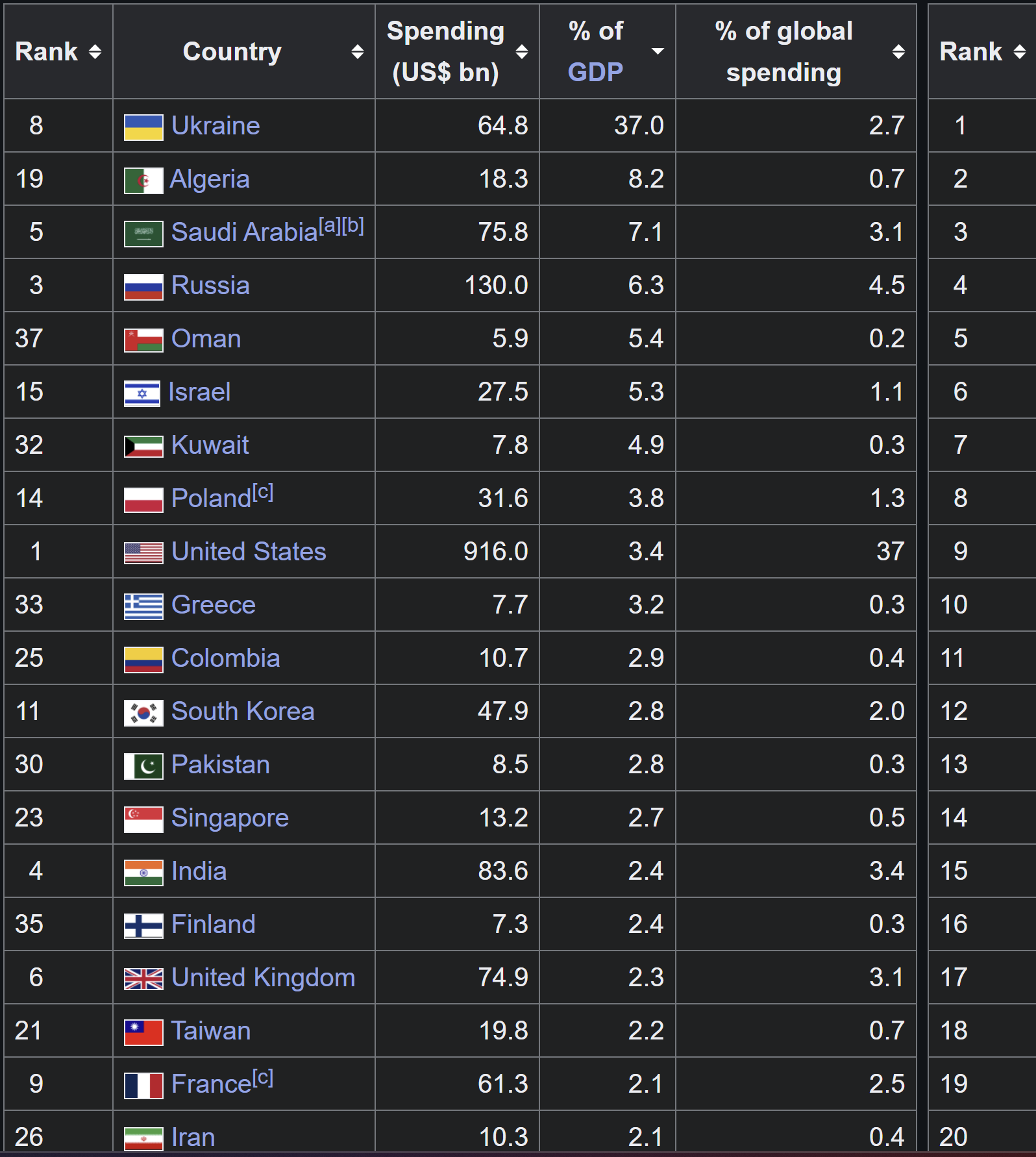This screenshot has height=1157, width=1036.
Task: Sort by % of global spending column
Action: [x=796, y=51]
